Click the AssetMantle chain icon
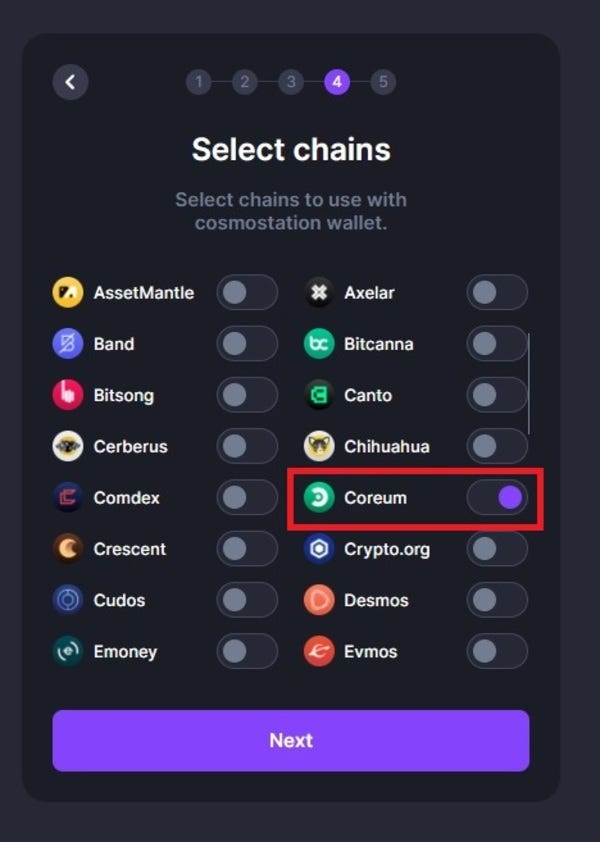The image size is (600, 842). pyautogui.click(x=67, y=293)
